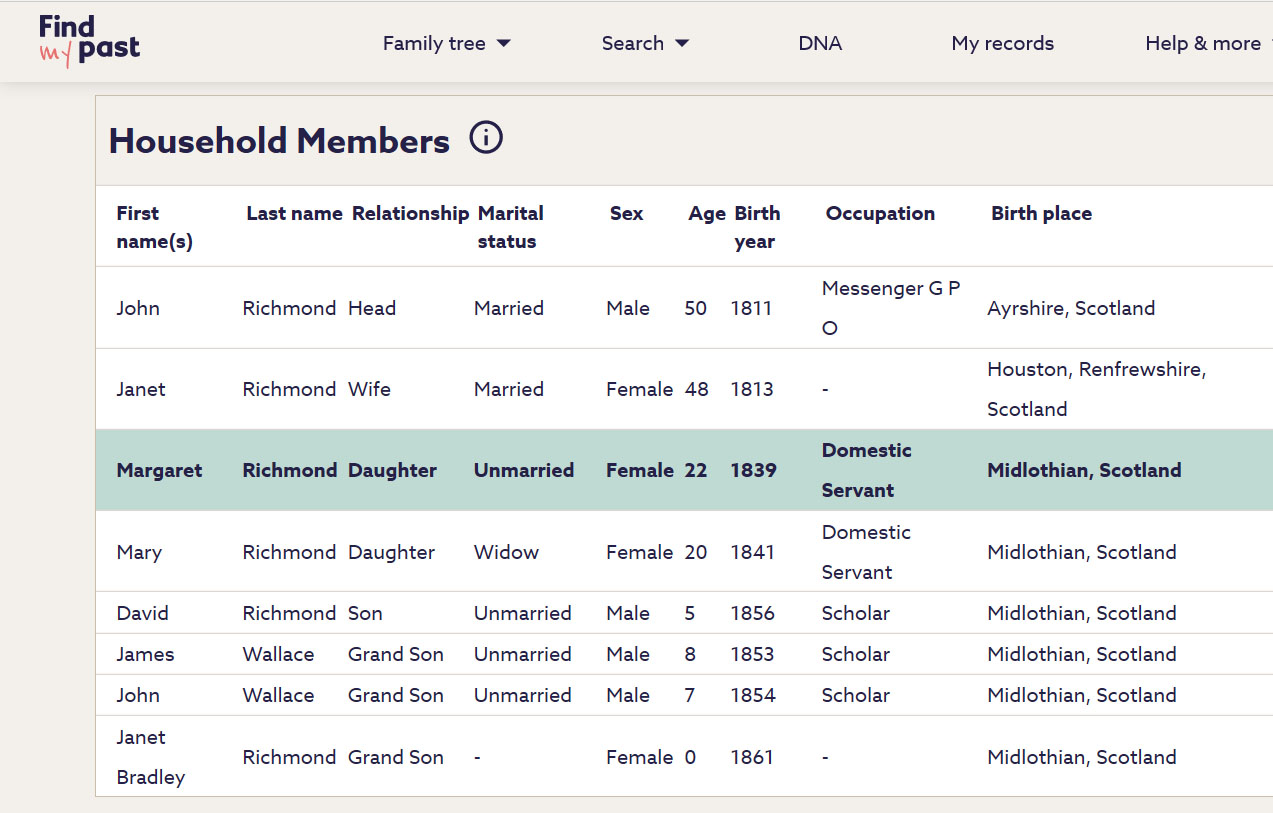Click the 'Age' column header
Viewport: 1273px width, 813px height.
[x=707, y=213]
